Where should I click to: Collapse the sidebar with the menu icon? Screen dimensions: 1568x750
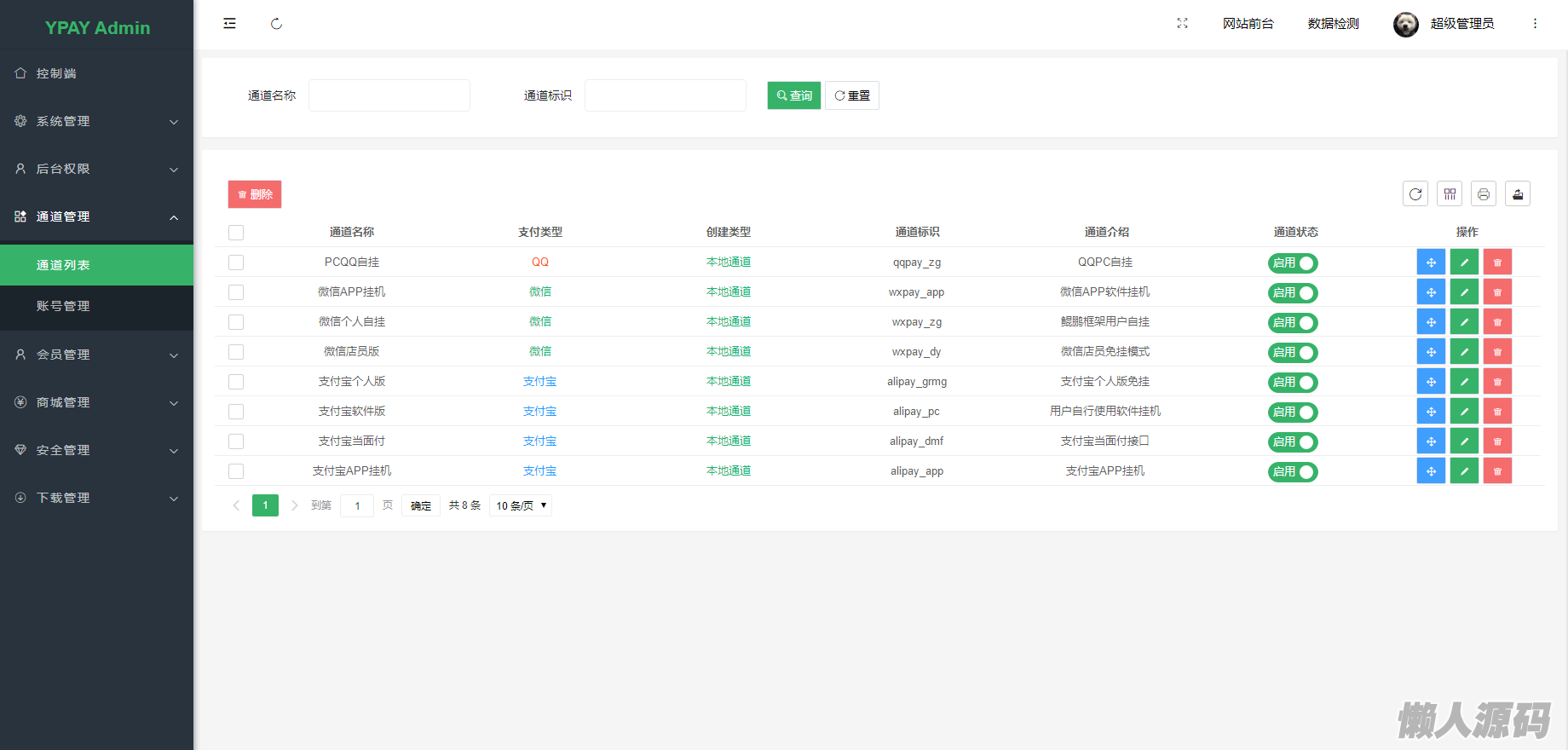coord(229,24)
